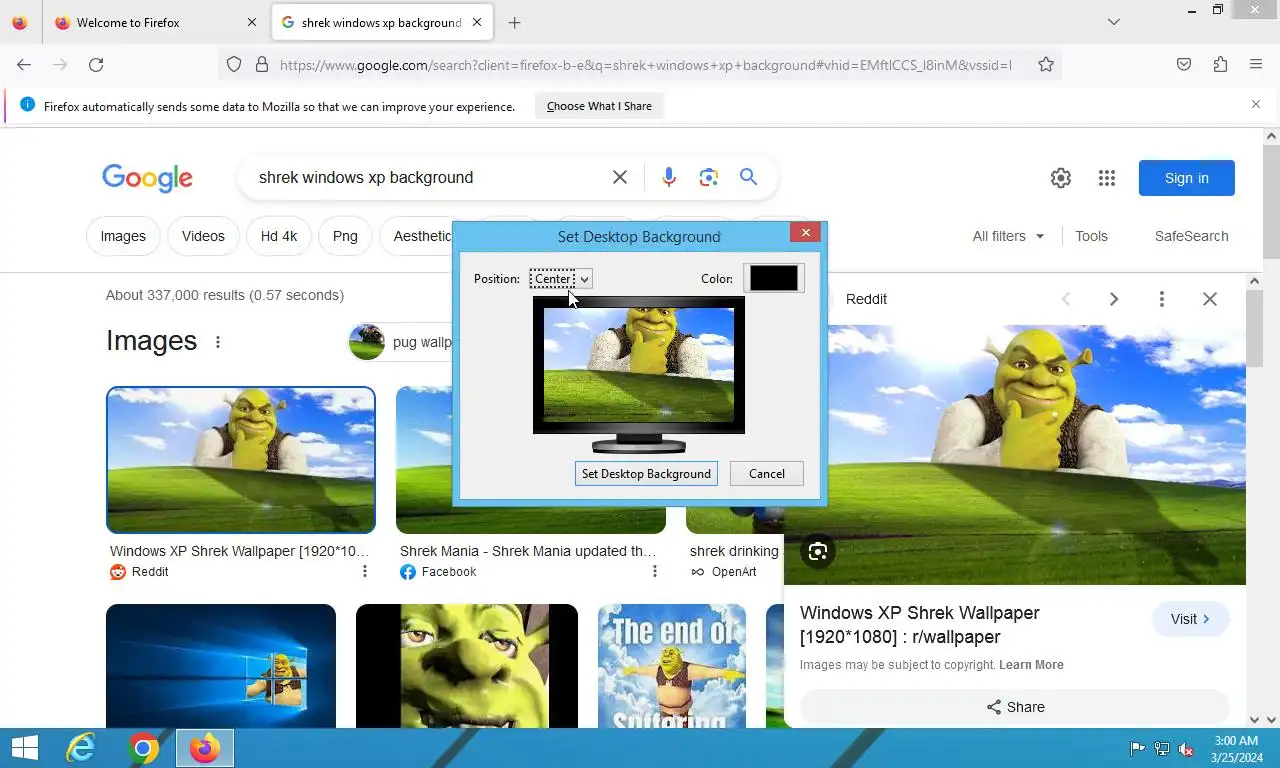Close the Set Desktop Background dialog with red X
This screenshot has width=1280, height=768.
click(805, 232)
